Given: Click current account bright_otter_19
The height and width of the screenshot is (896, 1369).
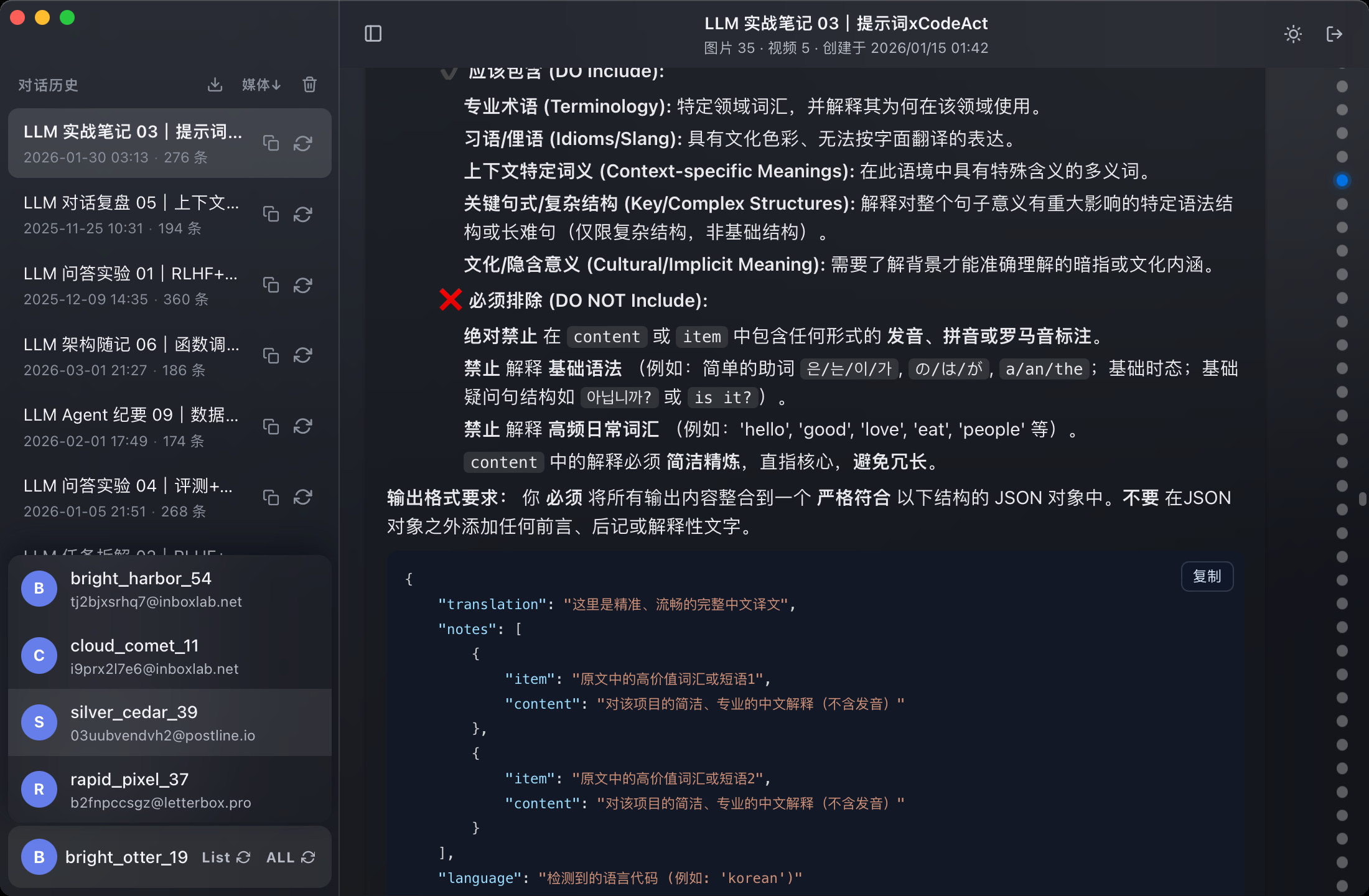Looking at the screenshot, I should tap(126, 857).
